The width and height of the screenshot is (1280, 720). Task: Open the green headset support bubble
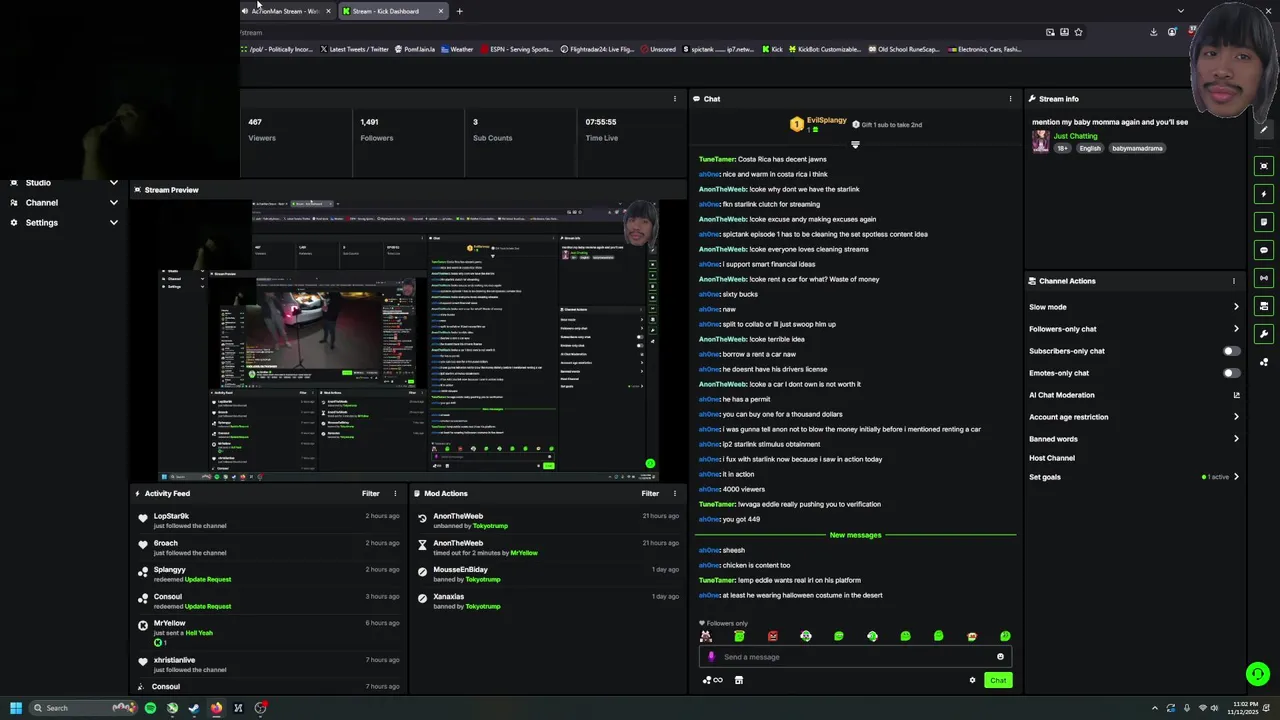pyautogui.click(x=1258, y=674)
